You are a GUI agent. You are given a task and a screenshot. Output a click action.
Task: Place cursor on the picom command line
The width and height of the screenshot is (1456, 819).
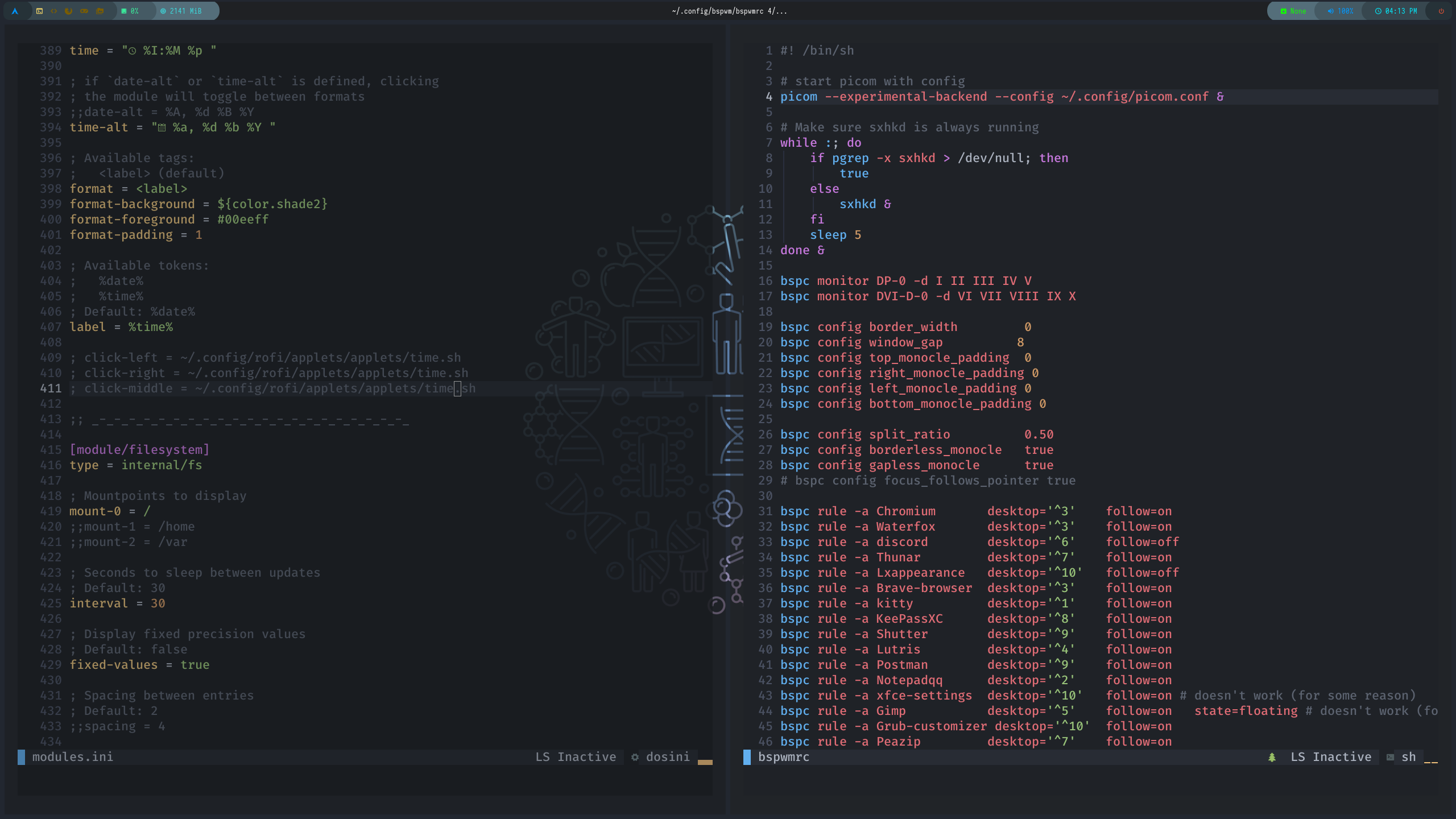point(1001,97)
